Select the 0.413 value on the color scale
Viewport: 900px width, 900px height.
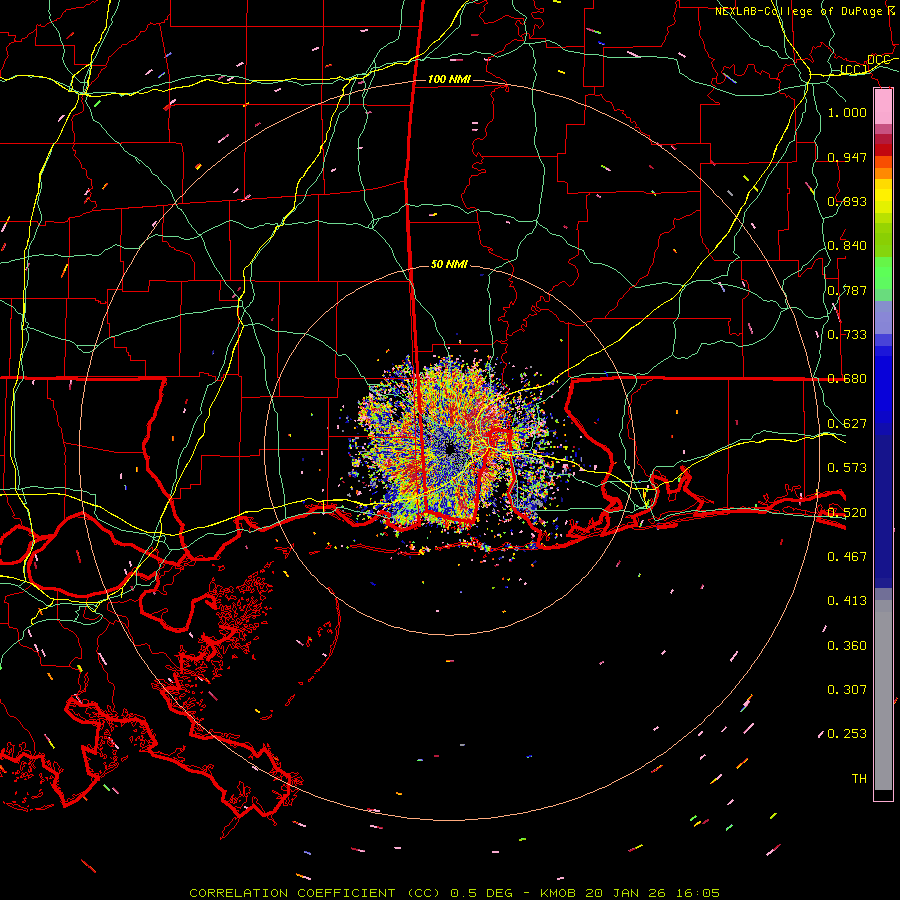point(847,601)
